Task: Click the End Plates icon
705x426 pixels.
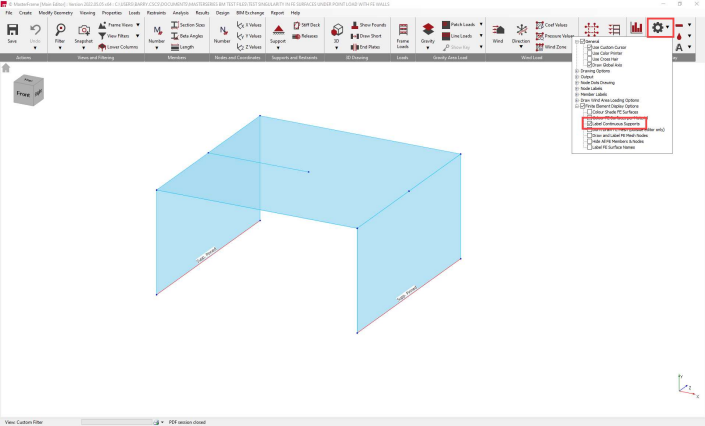Action: click(x=355, y=47)
